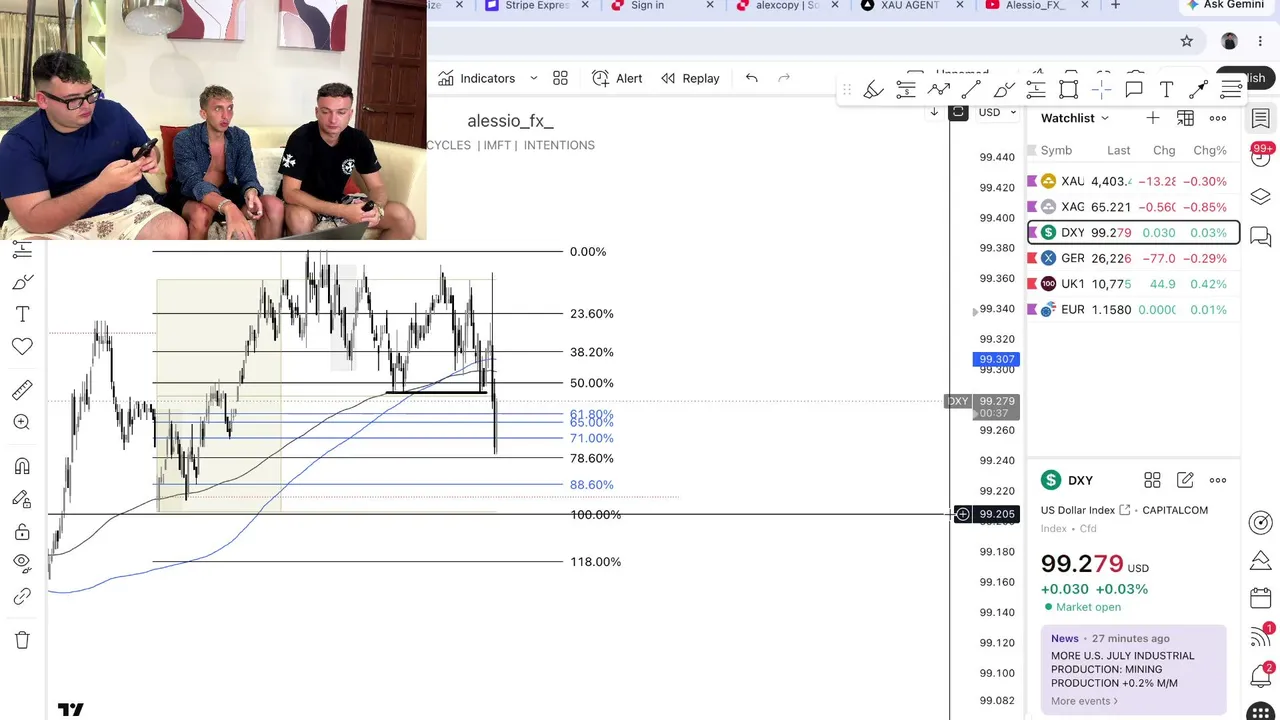Open the chats panel

[1260, 237]
